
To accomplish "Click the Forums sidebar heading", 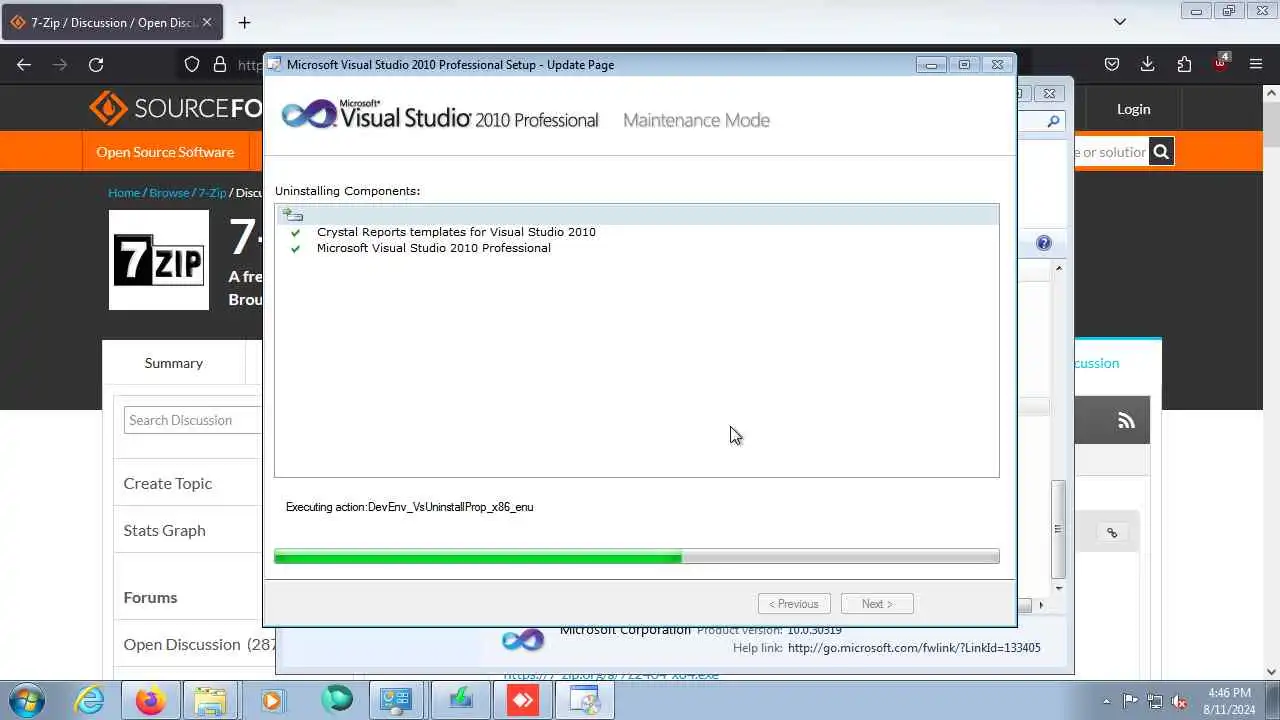I will pyautogui.click(x=150, y=597).
